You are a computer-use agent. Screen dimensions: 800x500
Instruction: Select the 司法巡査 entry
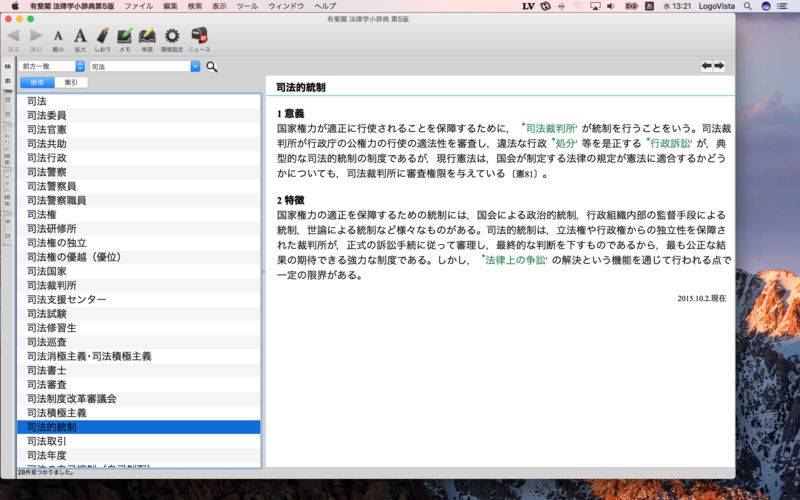click(x=139, y=342)
